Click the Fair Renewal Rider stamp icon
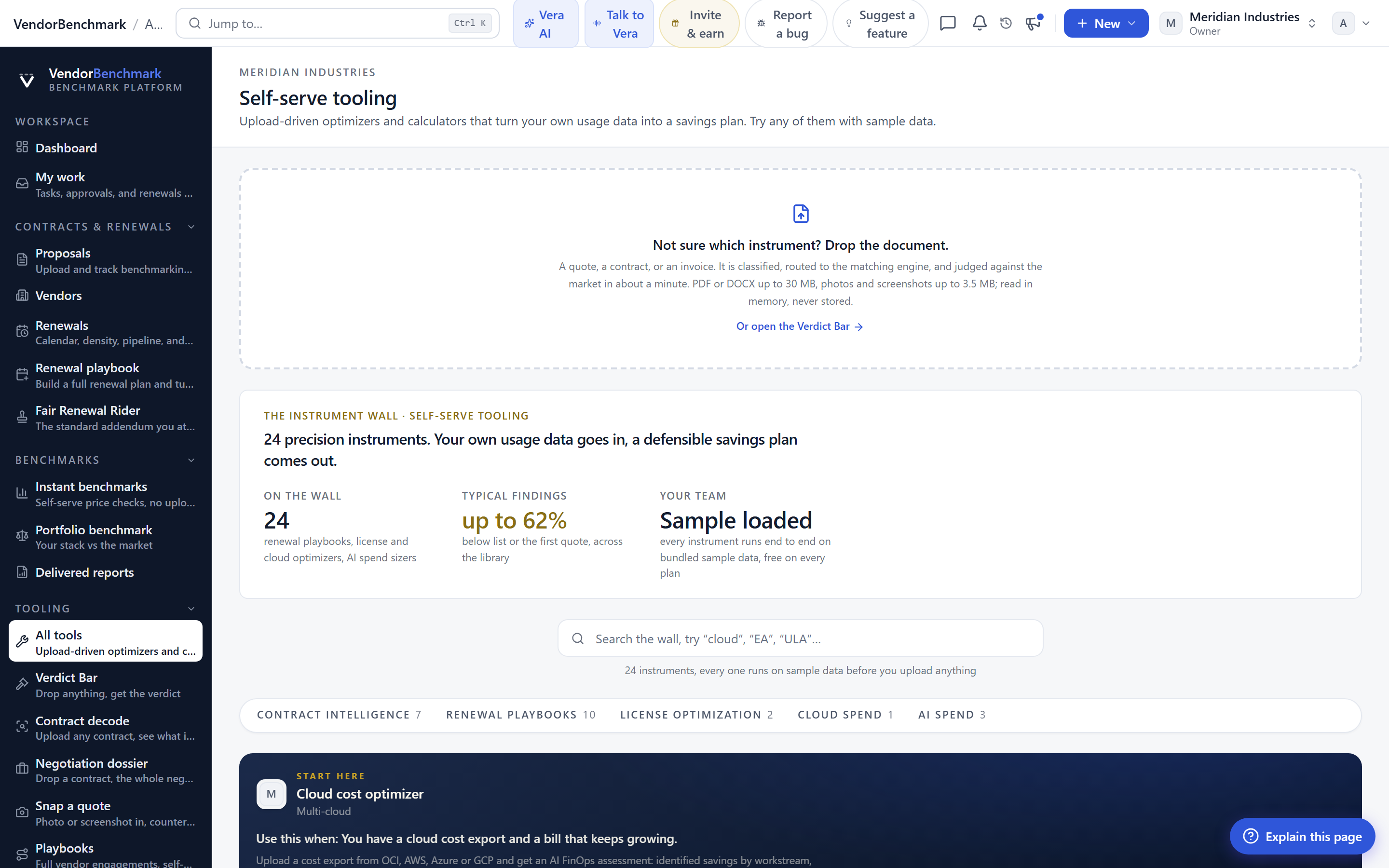1389x868 pixels. (x=22, y=417)
